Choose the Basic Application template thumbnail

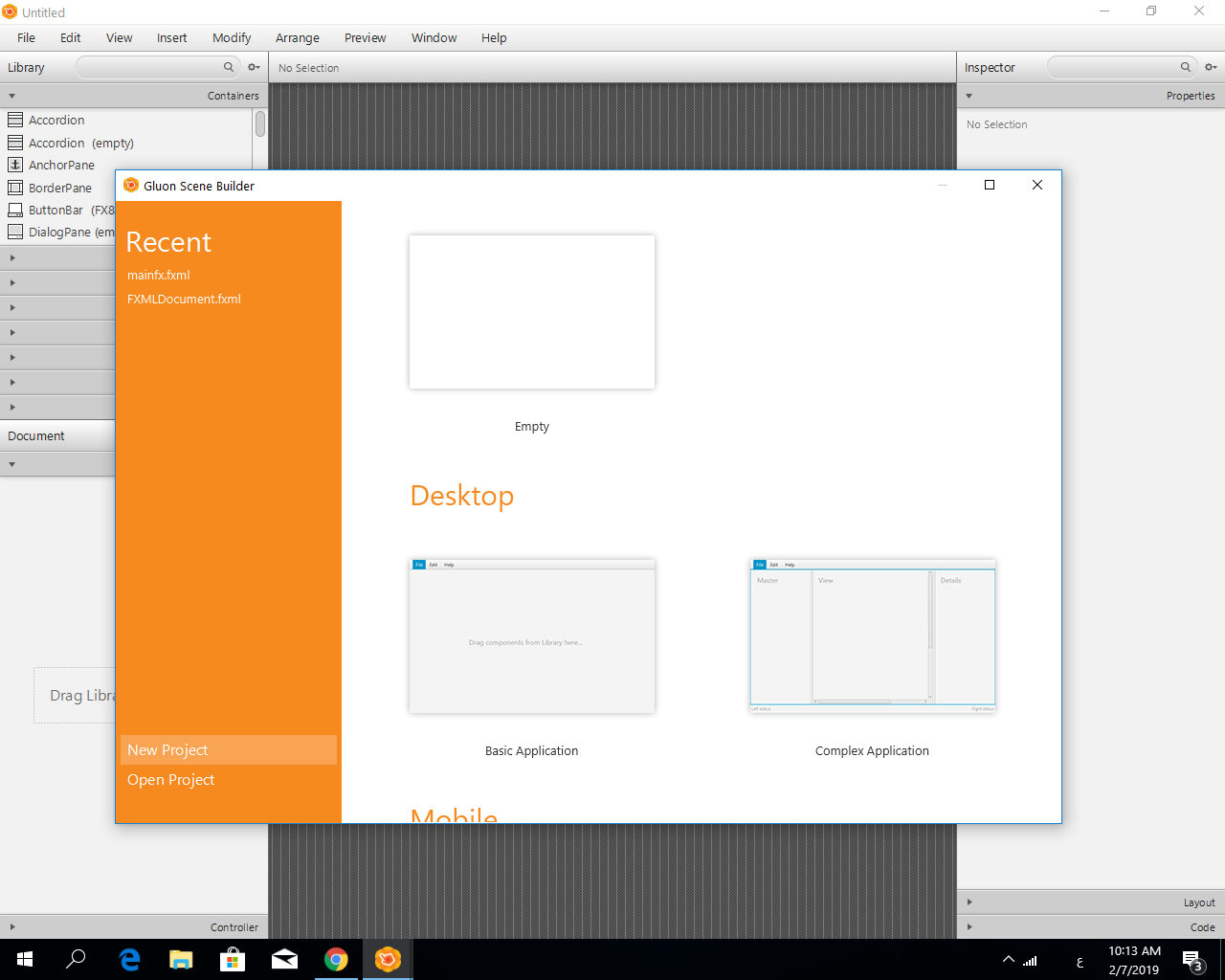pos(532,636)
